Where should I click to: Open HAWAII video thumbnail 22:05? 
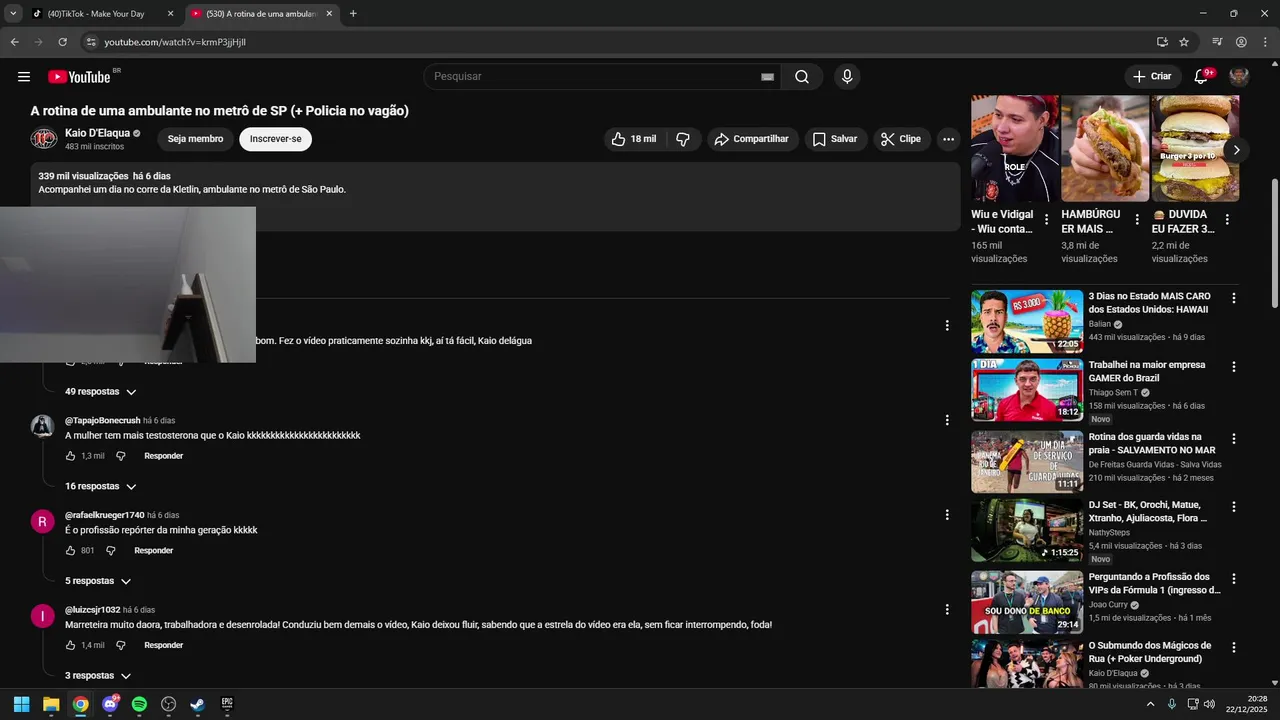[x=1027, y=322]
